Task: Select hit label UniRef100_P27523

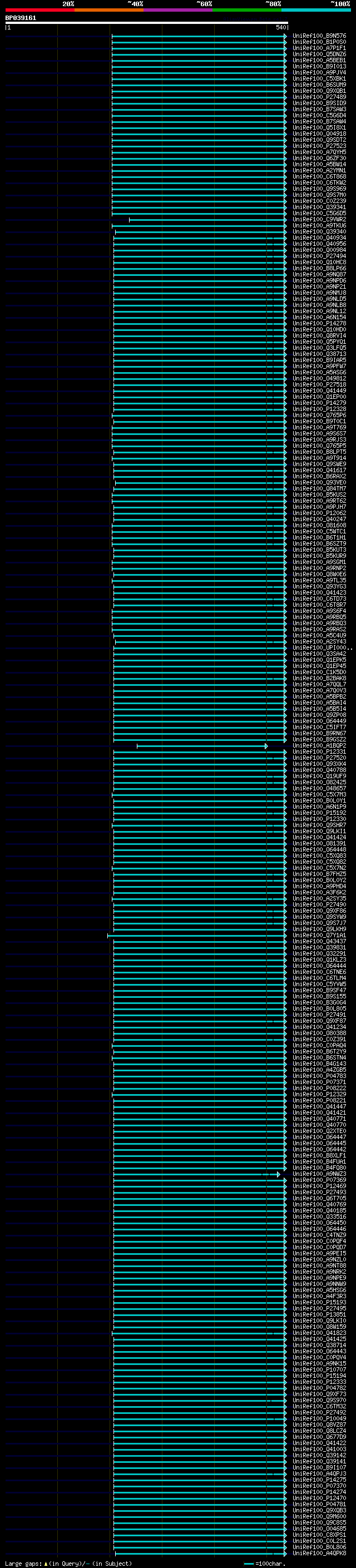Action: (319, 146)
